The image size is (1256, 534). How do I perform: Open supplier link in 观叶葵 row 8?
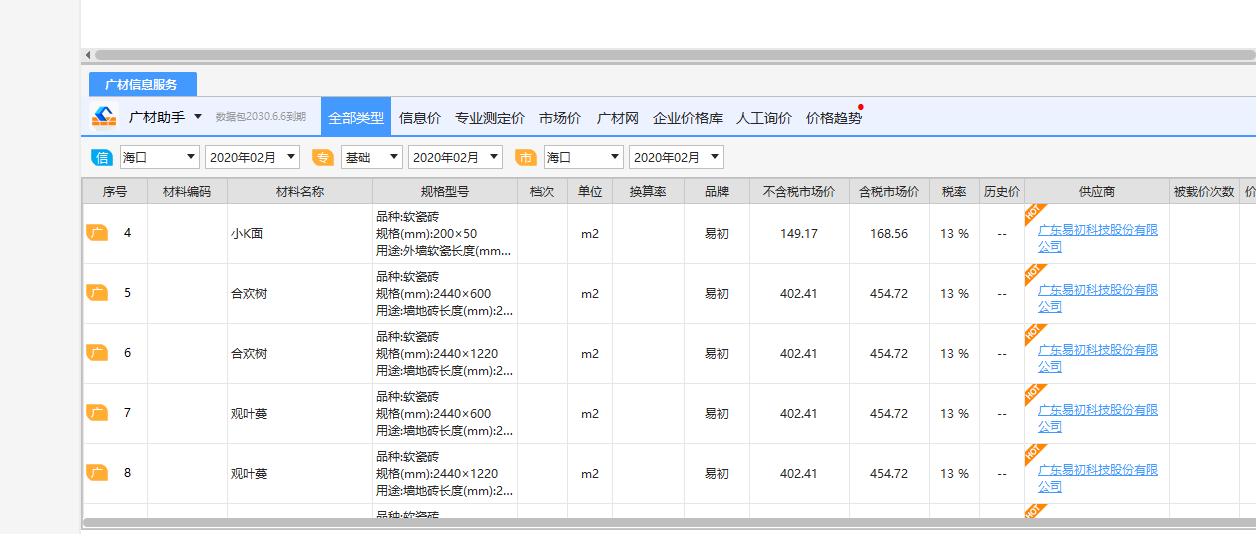click(1098, 478)
